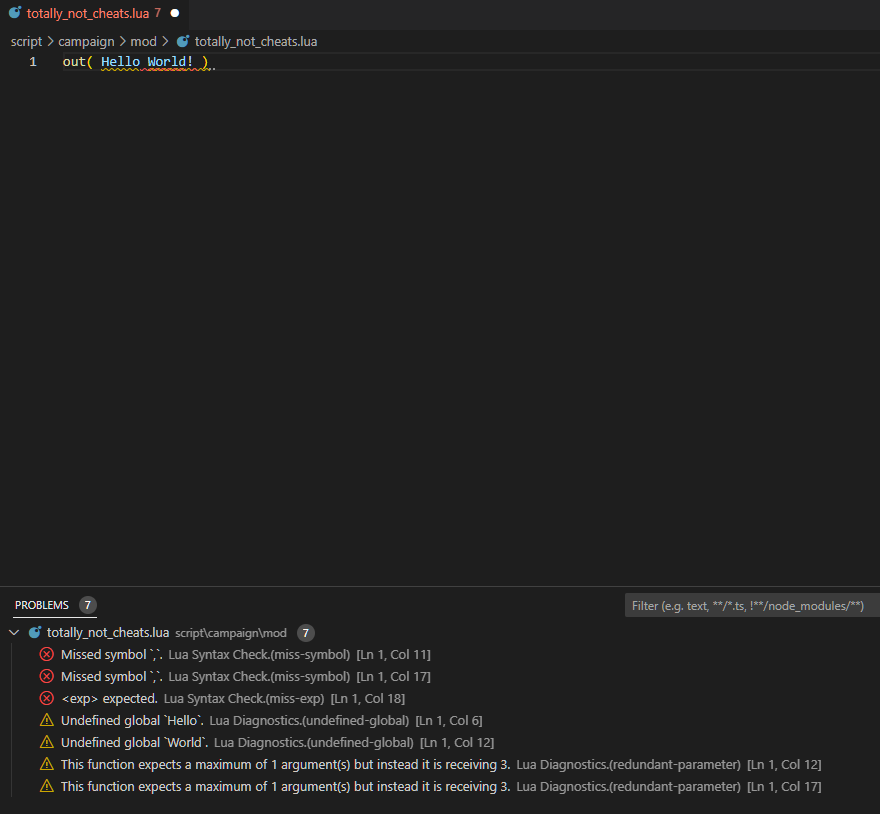Click the Lua file icon in the breadcrumb
The height and width of the screenshot is (814, 880).
coord(183,41)
